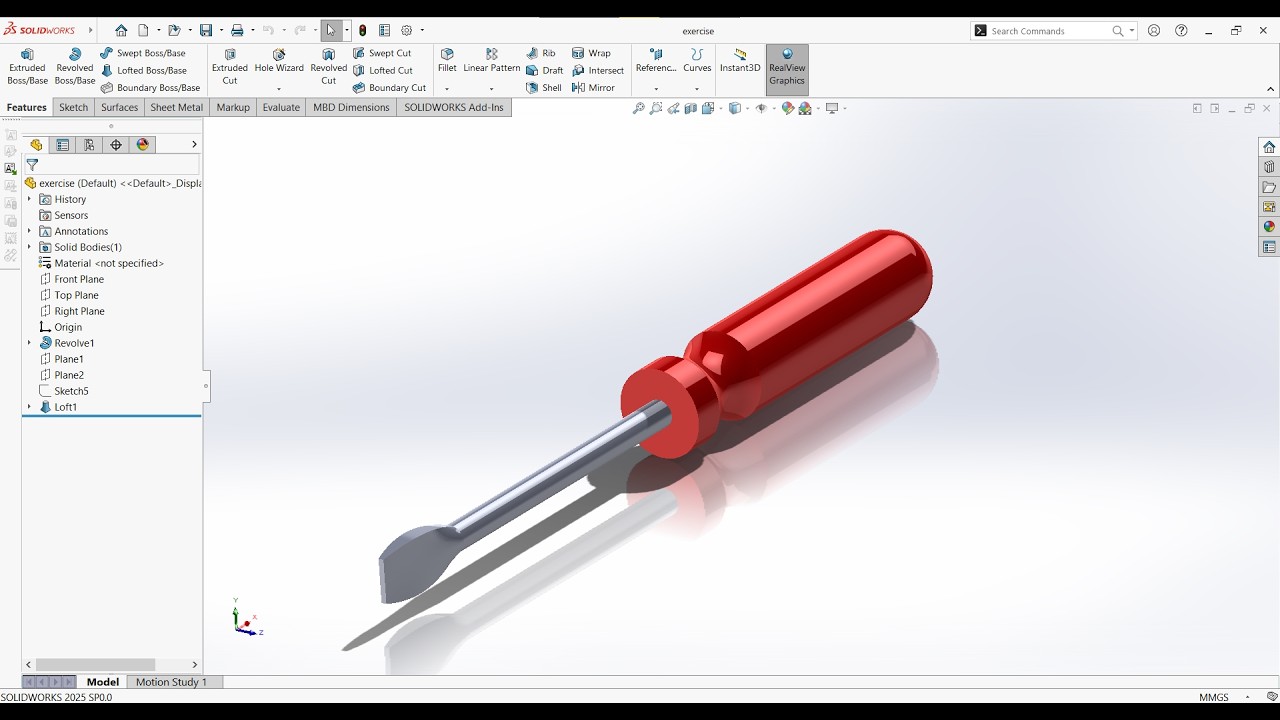
Task: Open the PropertyManager tab icon
Action: click(63, 145)
